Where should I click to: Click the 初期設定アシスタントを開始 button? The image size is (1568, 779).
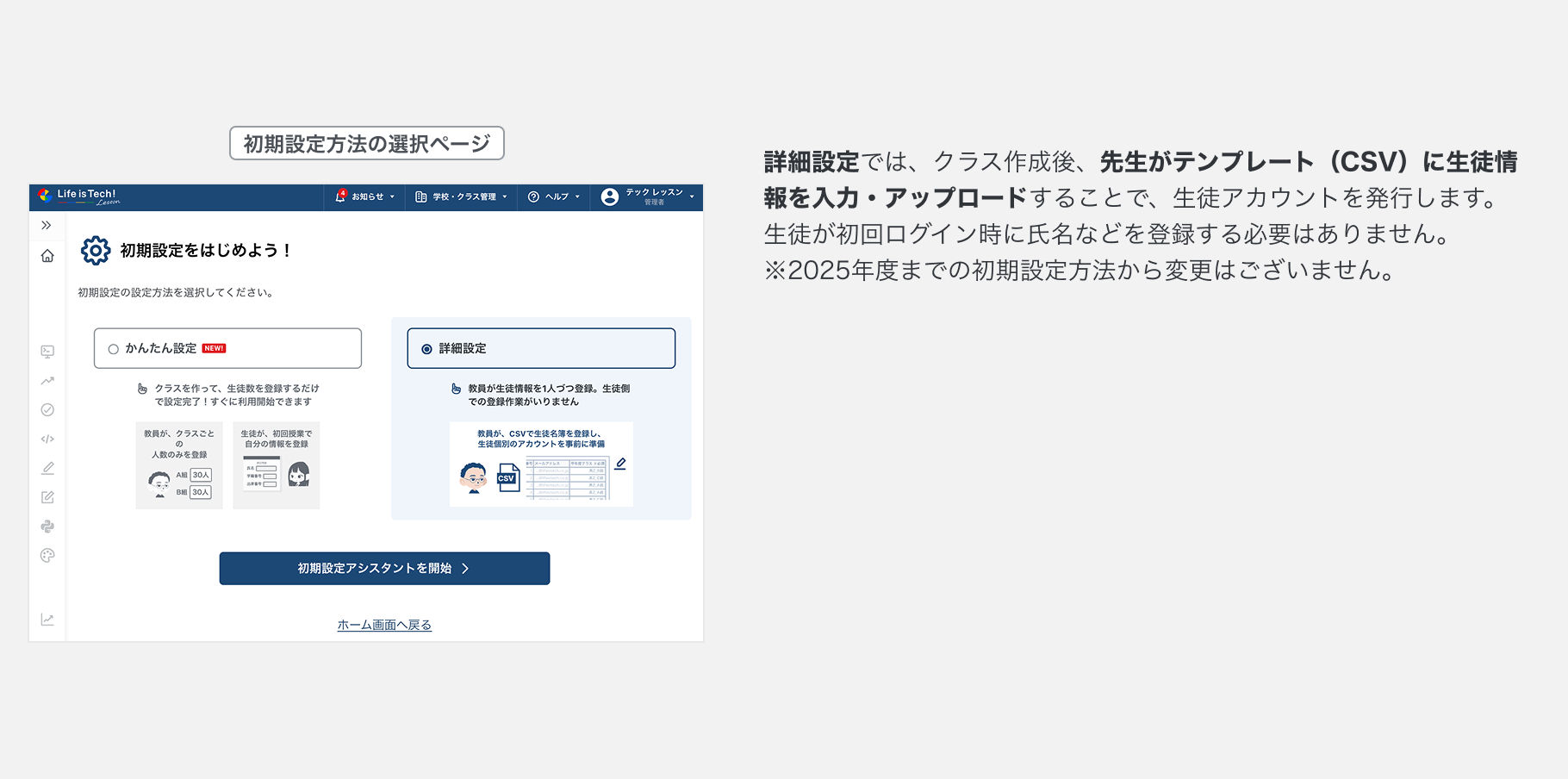pyautogui.click(x=384, y=568)
